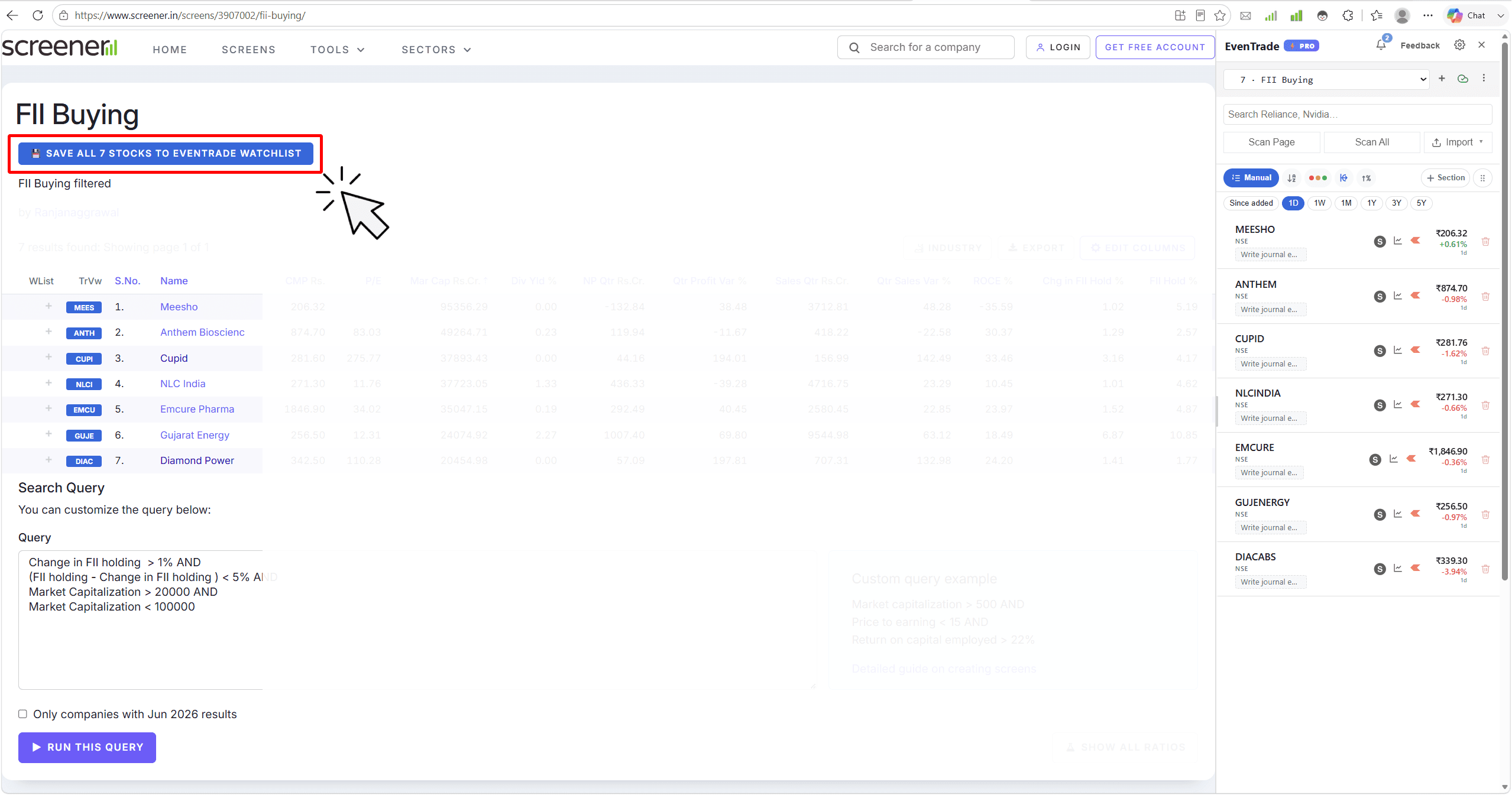Sort watchlist by percent change

(1366, 178)
